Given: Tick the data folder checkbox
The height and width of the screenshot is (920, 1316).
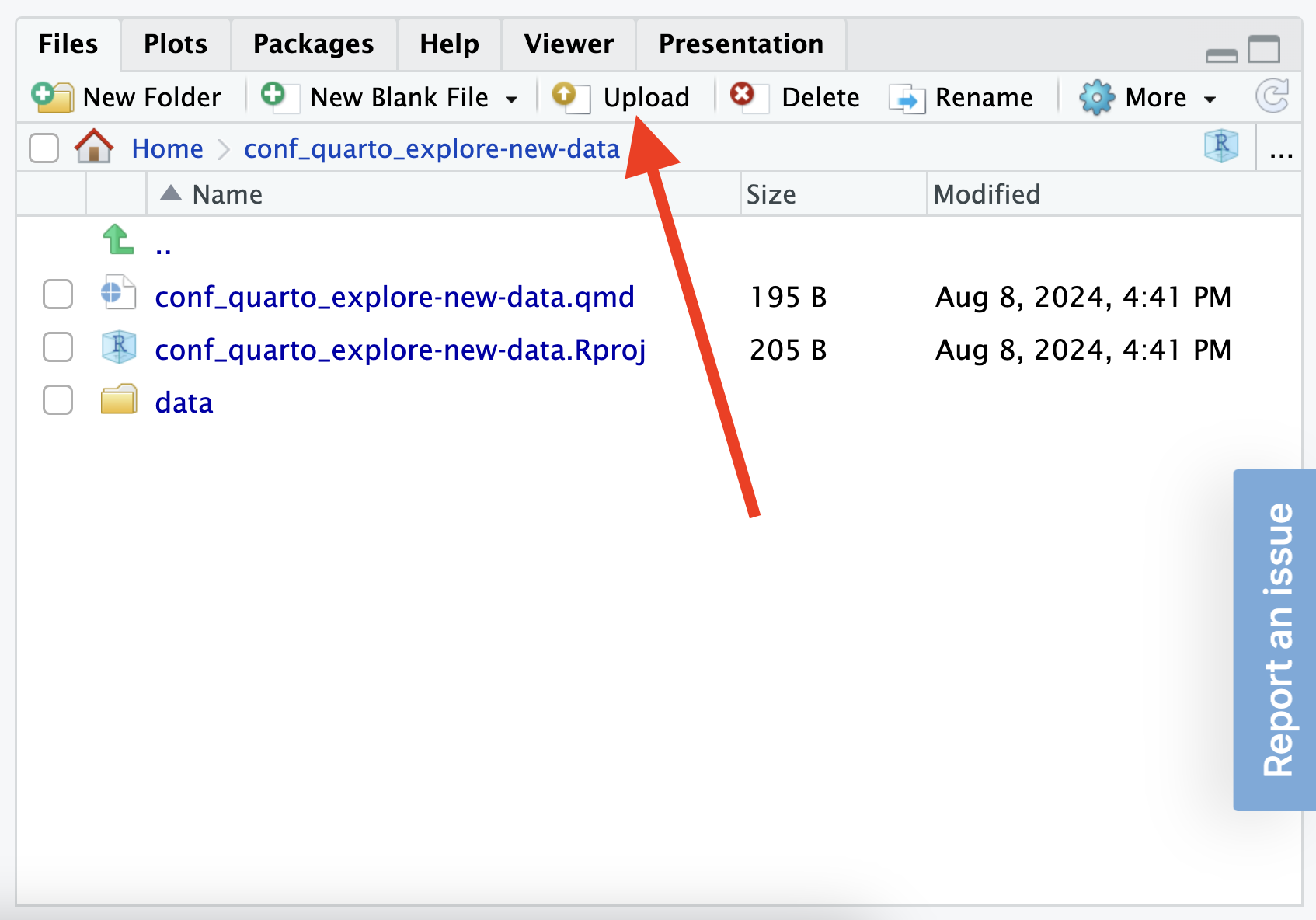Looking at the screenshot, I should (x=58, y=401).
